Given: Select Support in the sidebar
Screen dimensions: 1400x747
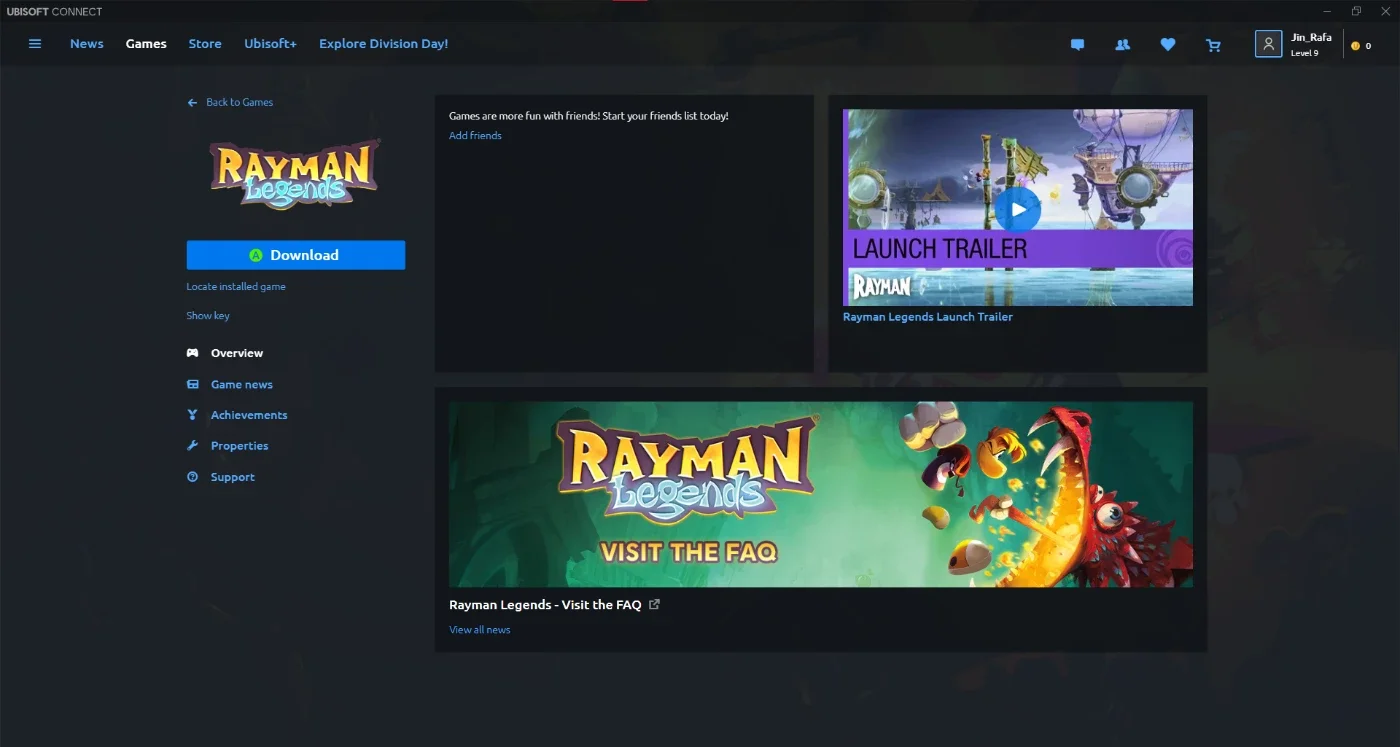Looking at the screenshot, I should coord(232,477).
